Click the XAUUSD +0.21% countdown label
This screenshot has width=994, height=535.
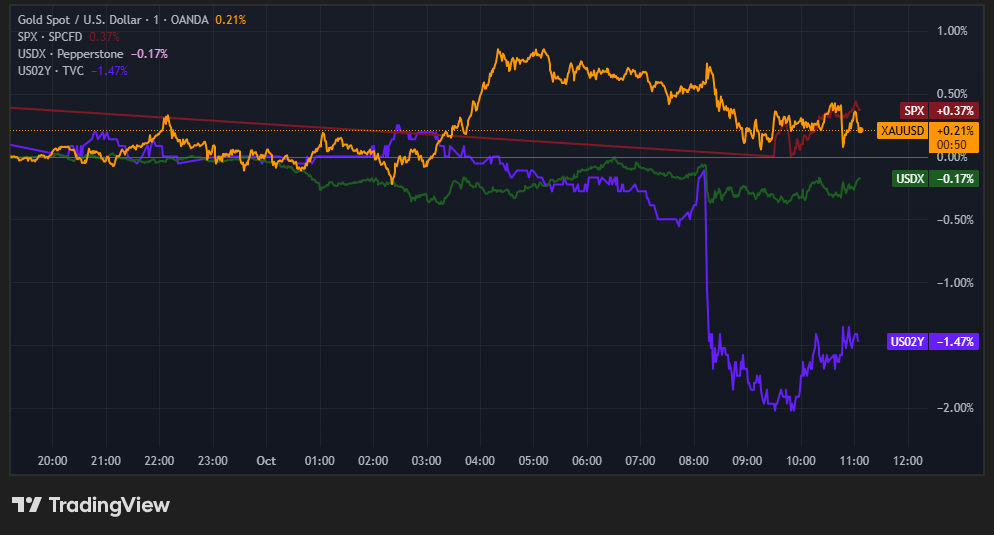coord(953,136)
